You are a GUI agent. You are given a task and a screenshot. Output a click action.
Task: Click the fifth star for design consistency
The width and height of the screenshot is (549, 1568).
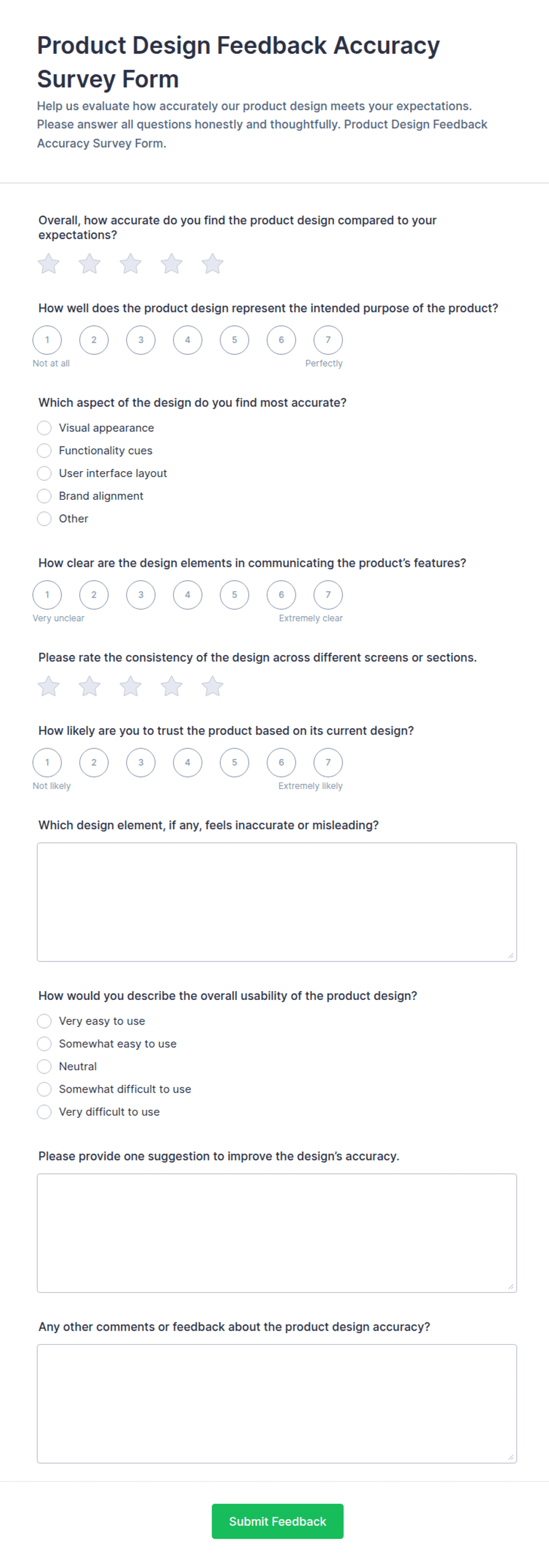213,687
